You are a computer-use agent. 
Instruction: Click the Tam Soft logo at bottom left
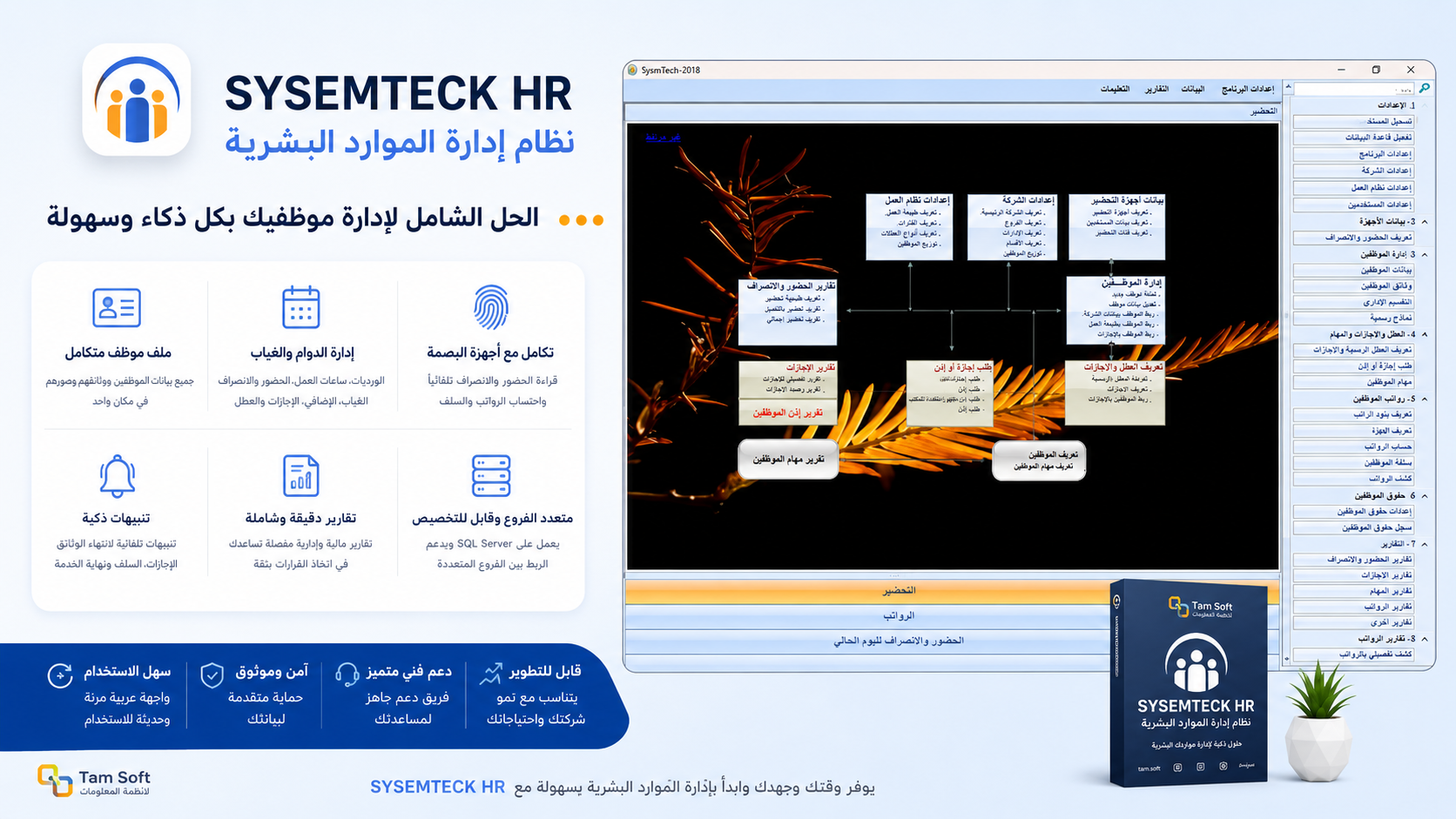(x=94, y=781)
